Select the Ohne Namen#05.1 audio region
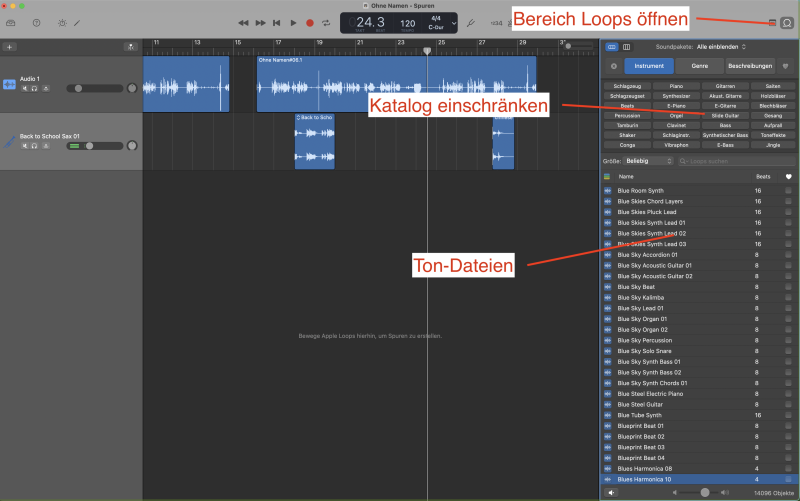This screenshot has height=501, width=800. point(396,84)
